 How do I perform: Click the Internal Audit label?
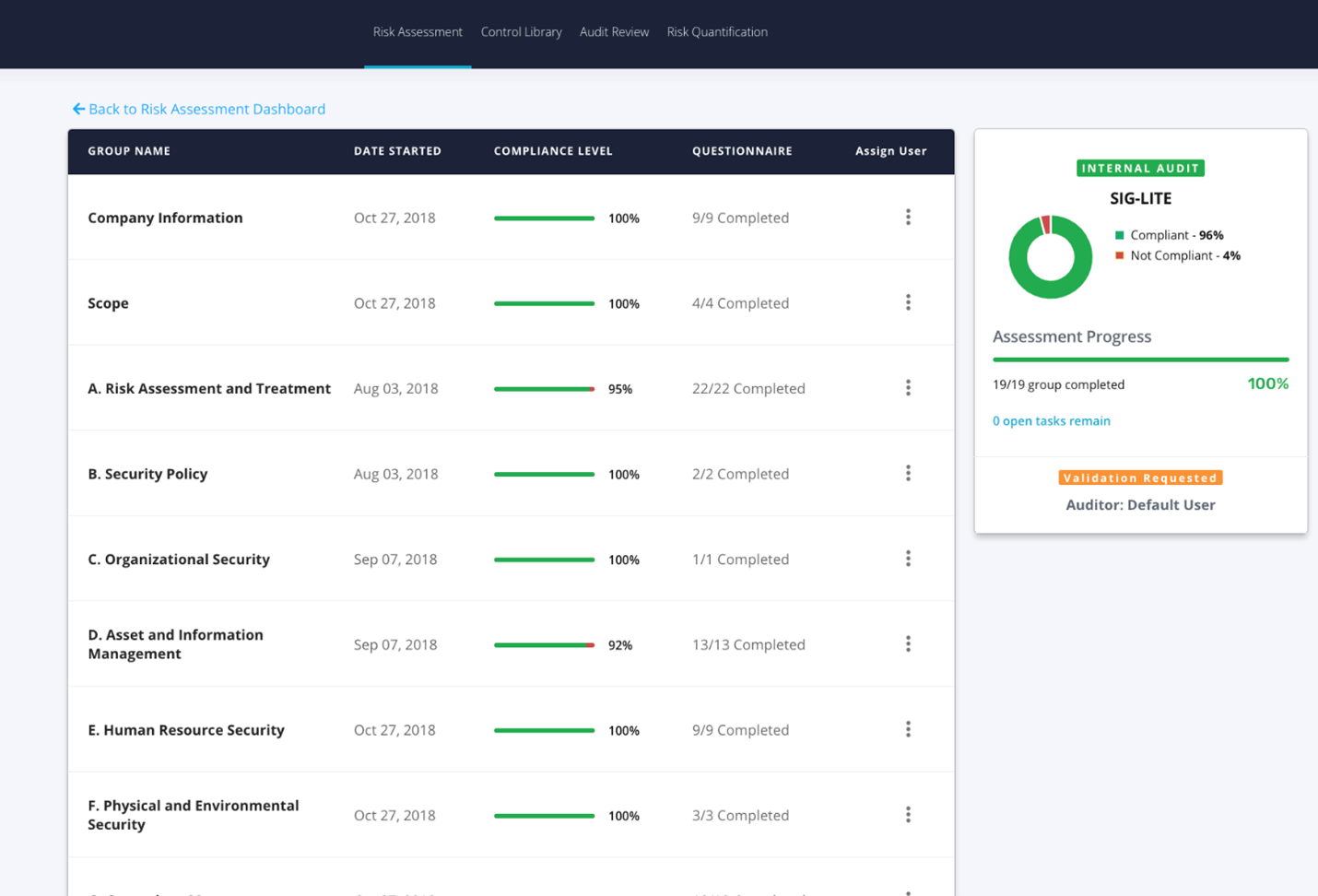coord(1140,168)
